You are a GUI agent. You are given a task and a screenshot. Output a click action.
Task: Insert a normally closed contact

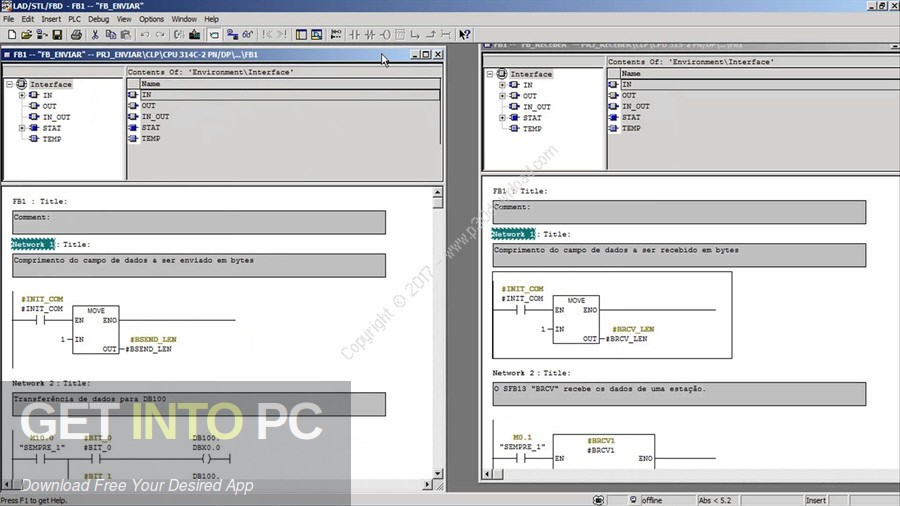point(370,35)
